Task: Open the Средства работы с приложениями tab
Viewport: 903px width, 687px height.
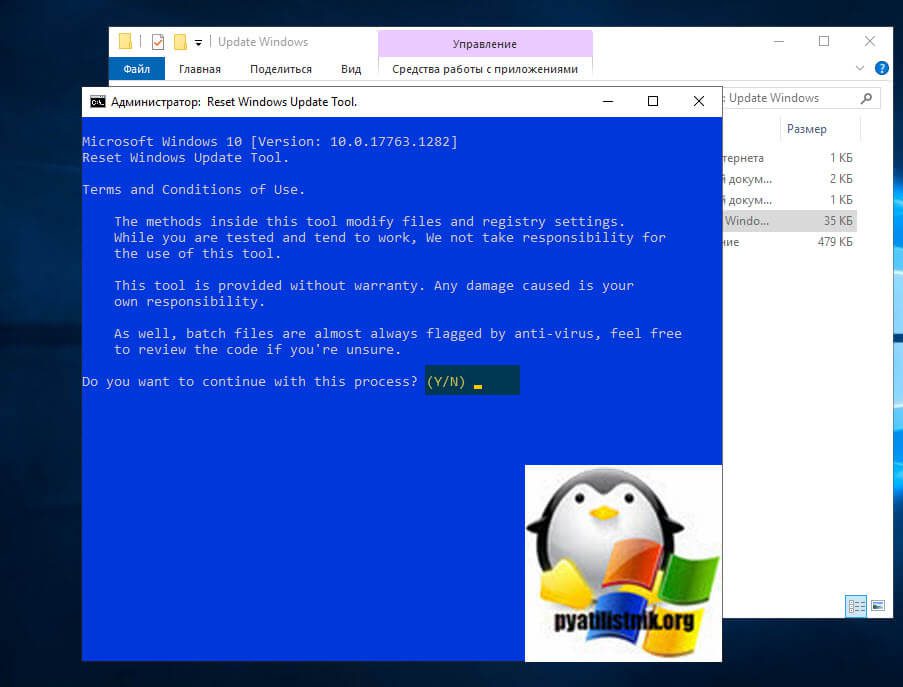Action: point(485,69)
